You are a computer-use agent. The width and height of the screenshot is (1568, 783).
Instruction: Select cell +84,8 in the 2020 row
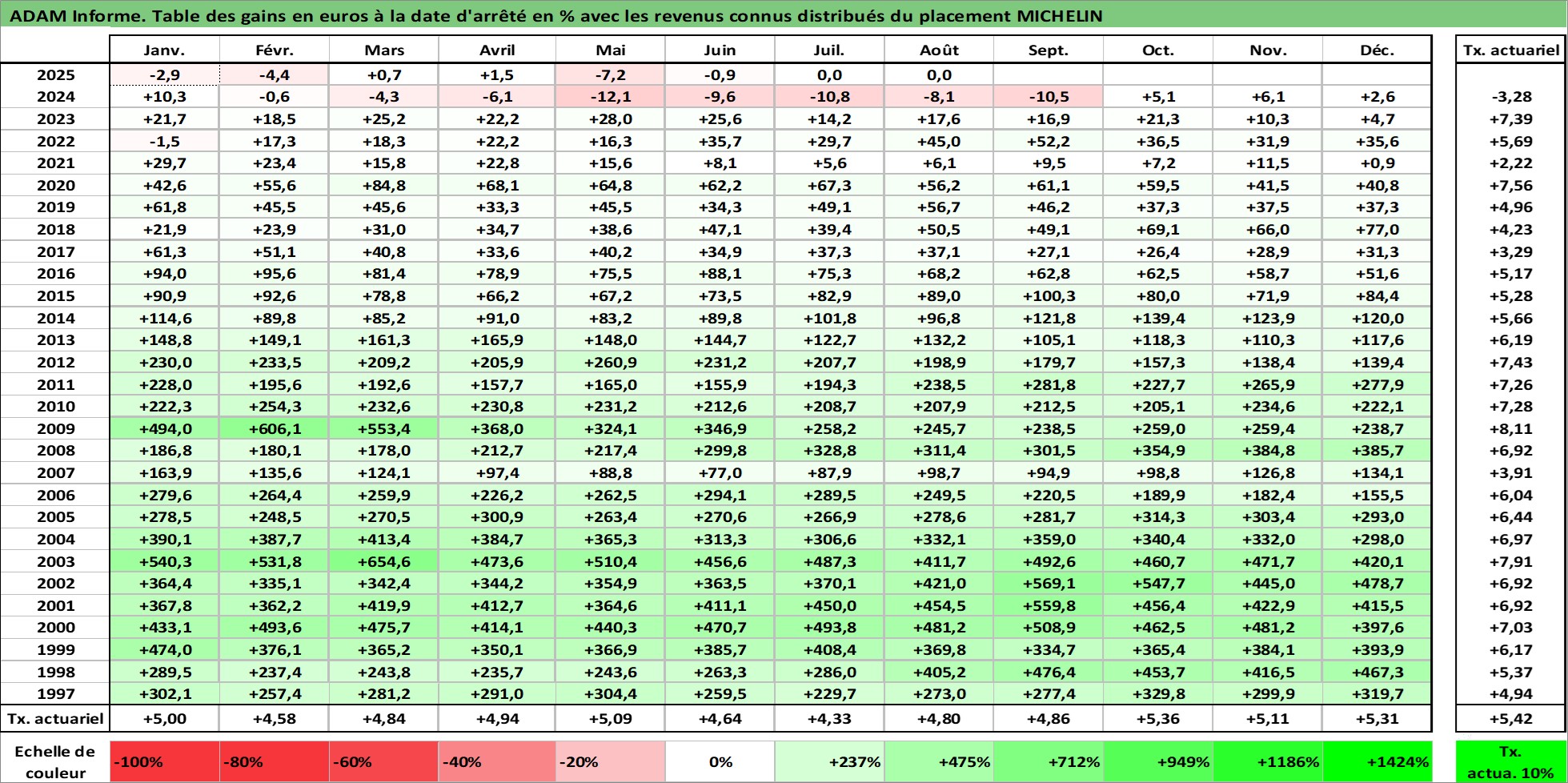383,186
